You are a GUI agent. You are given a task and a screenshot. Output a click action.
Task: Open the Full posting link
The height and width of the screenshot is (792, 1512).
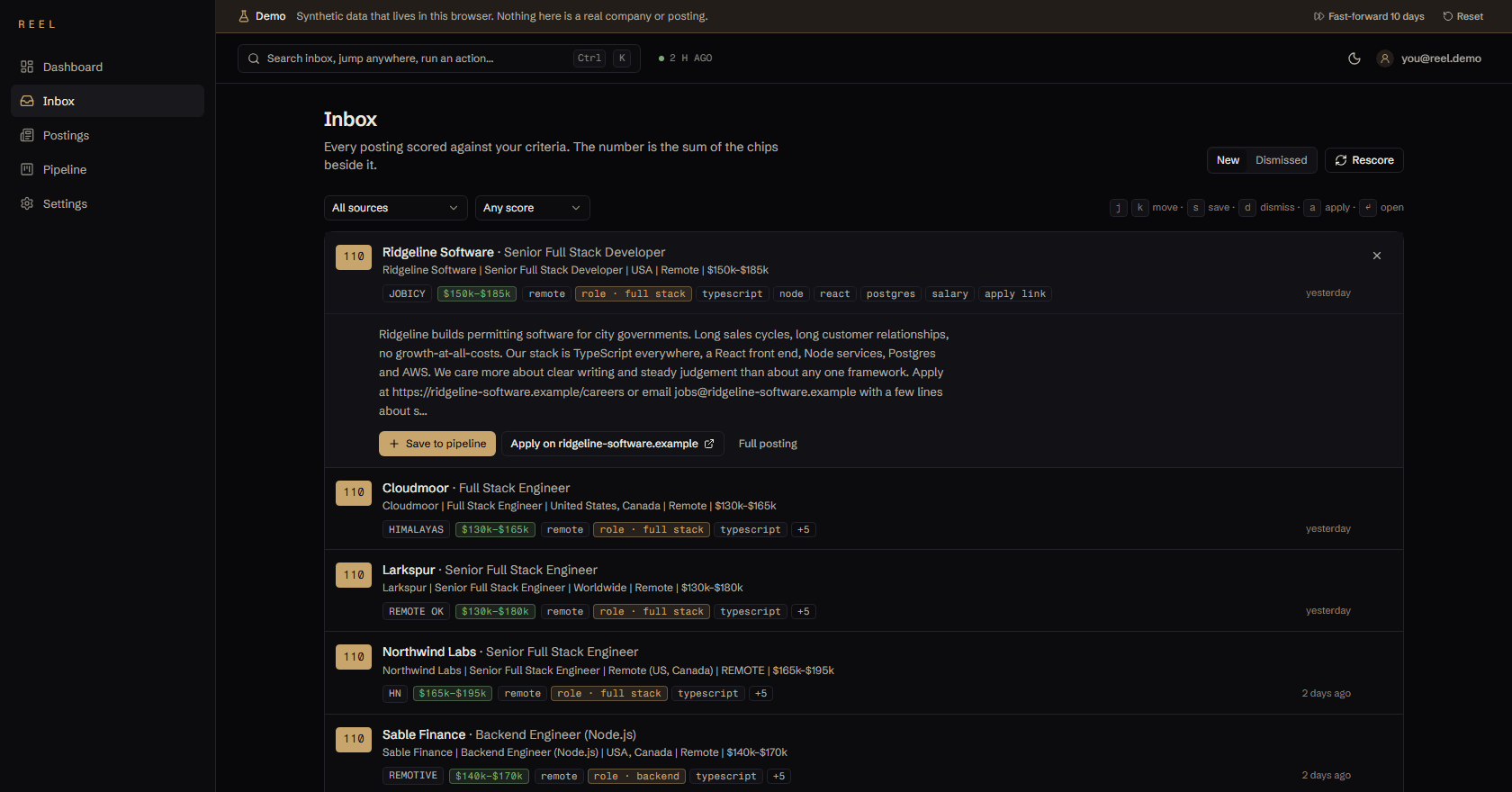tap(768, 444)
